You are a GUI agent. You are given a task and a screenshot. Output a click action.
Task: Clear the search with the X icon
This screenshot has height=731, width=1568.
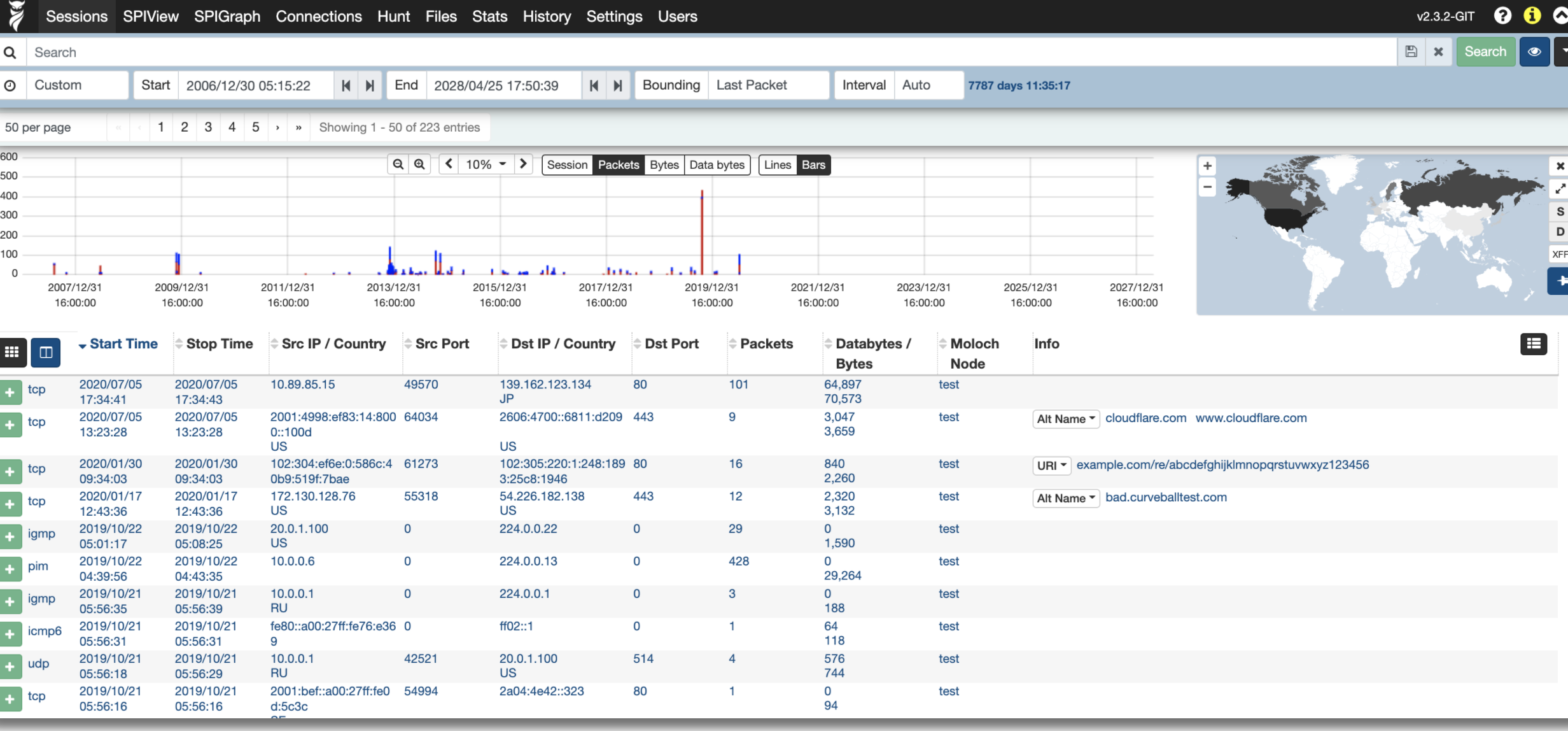tap(1438, 52)
